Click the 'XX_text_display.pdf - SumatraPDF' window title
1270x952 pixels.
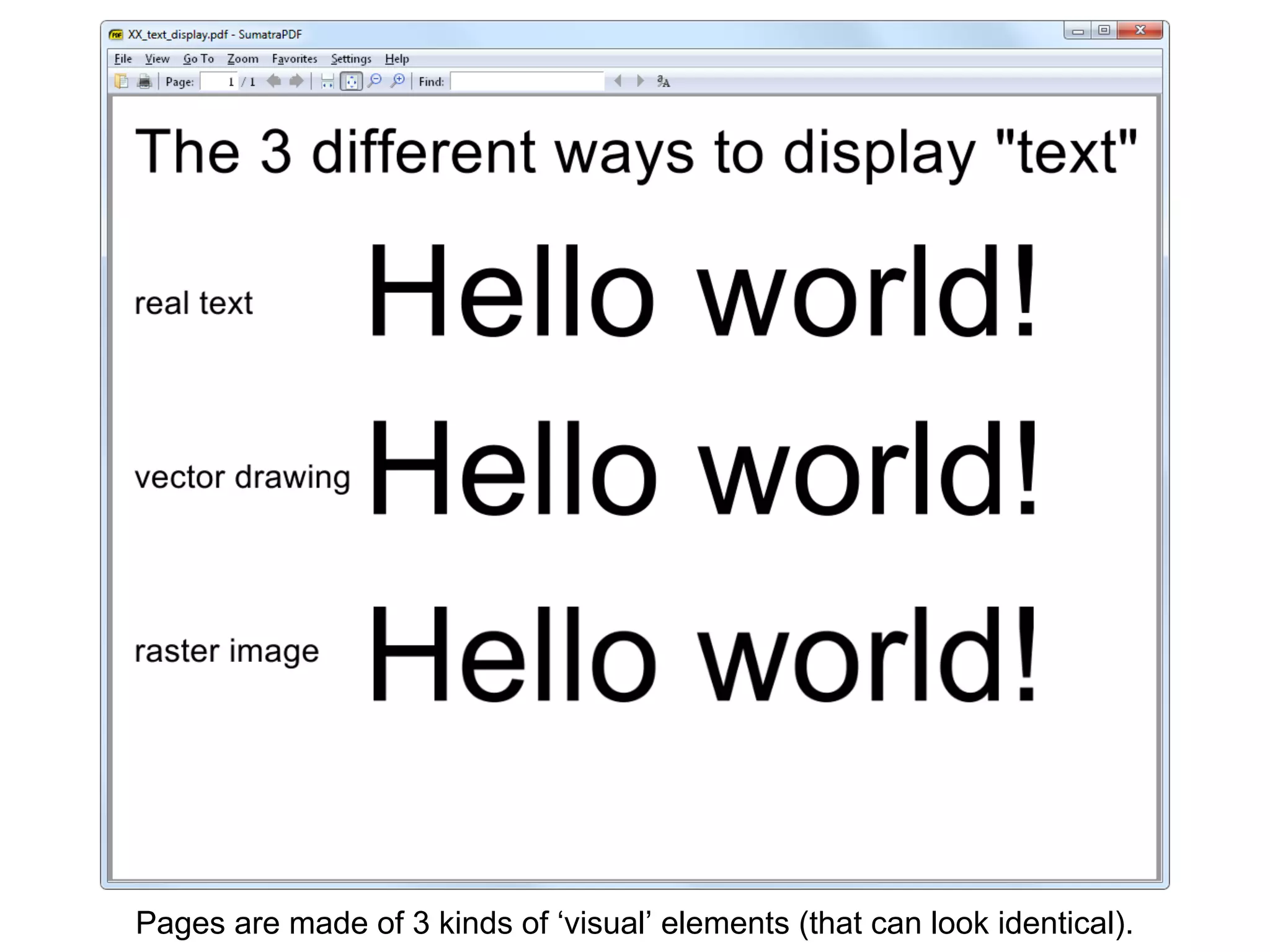(x=215, y=35)
